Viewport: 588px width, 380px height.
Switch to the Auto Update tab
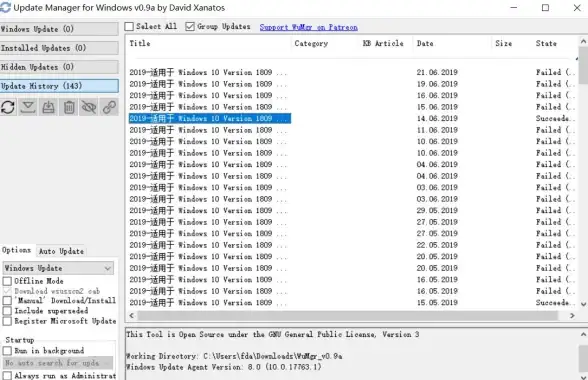61,251
